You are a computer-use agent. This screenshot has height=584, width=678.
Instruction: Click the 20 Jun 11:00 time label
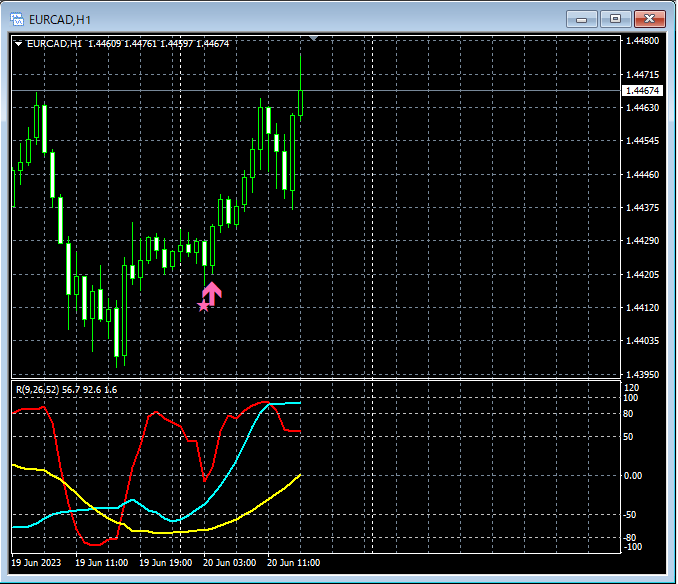pos(294,563)
